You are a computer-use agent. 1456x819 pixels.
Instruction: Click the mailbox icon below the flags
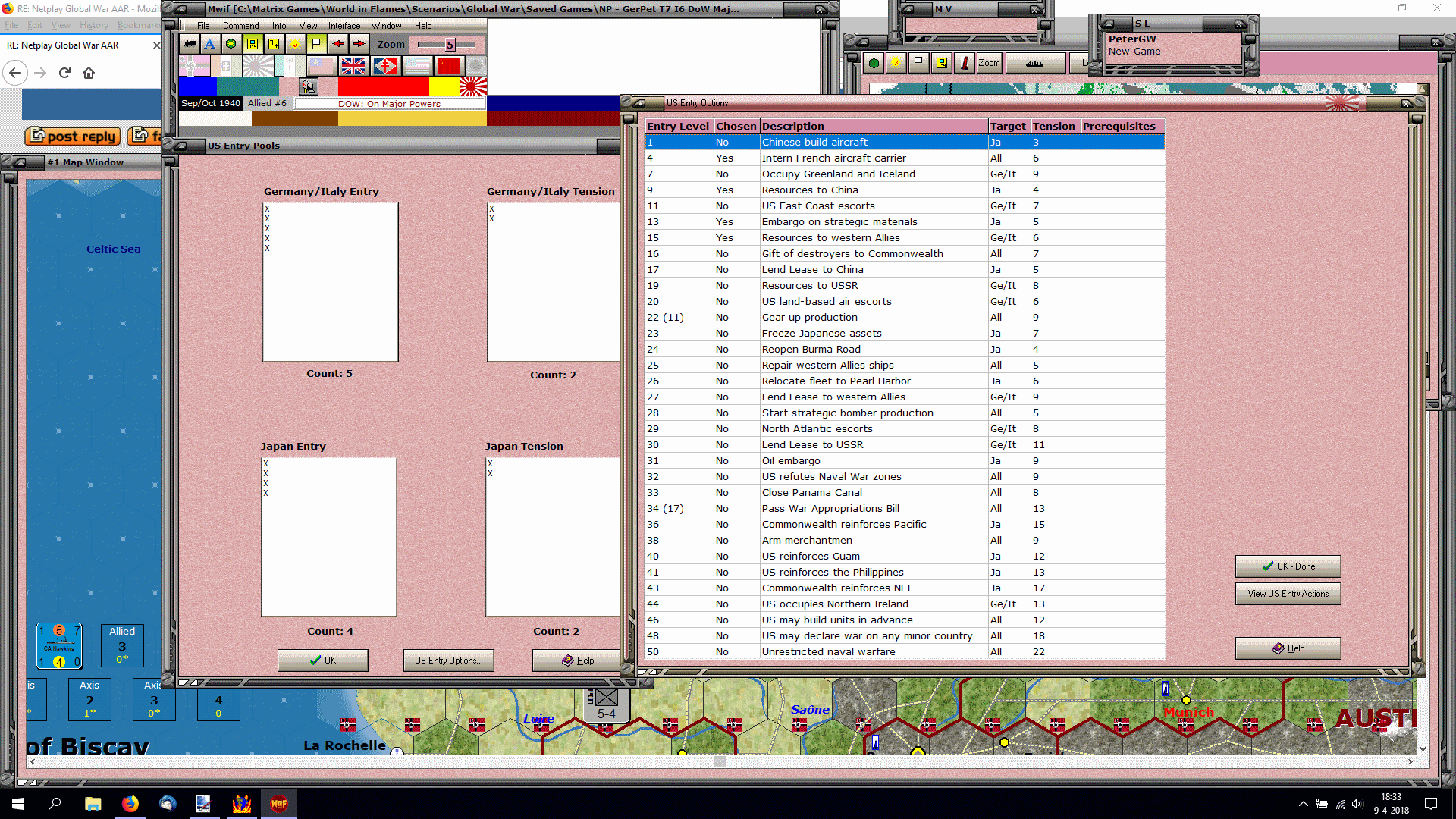coord(308,86)
